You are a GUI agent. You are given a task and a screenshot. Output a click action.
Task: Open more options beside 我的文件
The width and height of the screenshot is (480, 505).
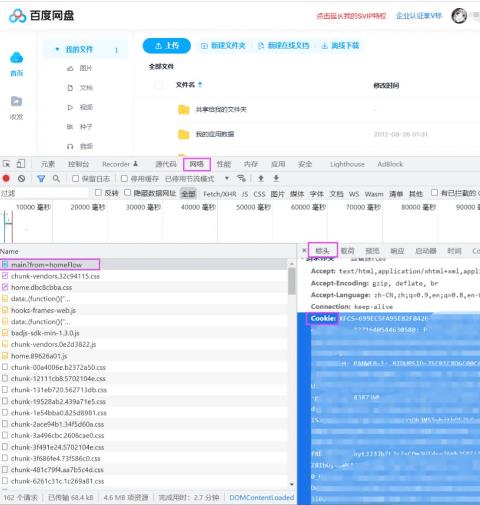[116, 50]
